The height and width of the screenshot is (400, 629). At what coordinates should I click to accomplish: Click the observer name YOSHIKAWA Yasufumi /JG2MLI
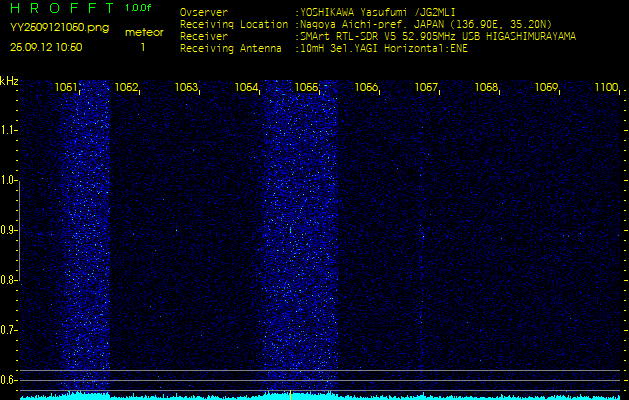point(377,12)
